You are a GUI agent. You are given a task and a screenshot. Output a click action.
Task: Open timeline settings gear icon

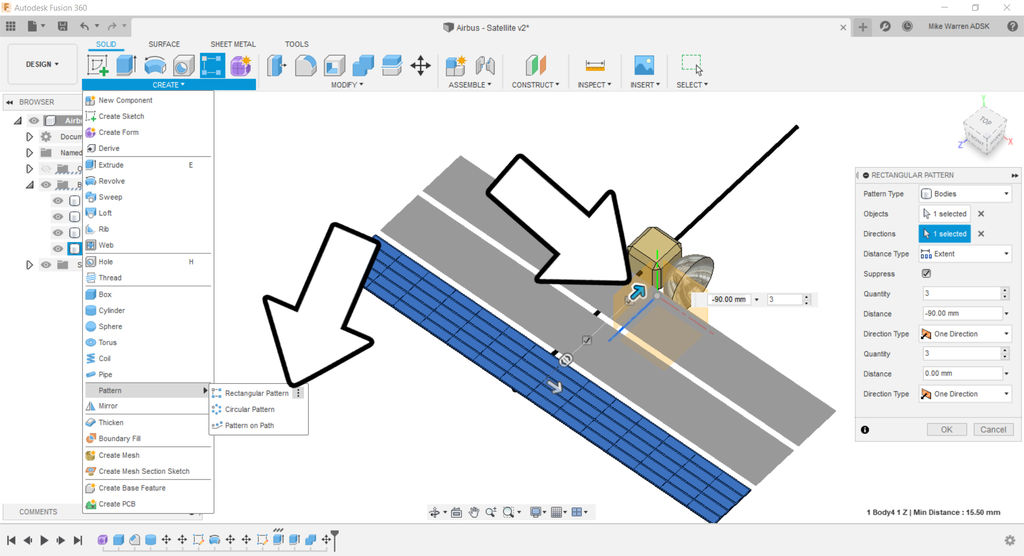1010,540
